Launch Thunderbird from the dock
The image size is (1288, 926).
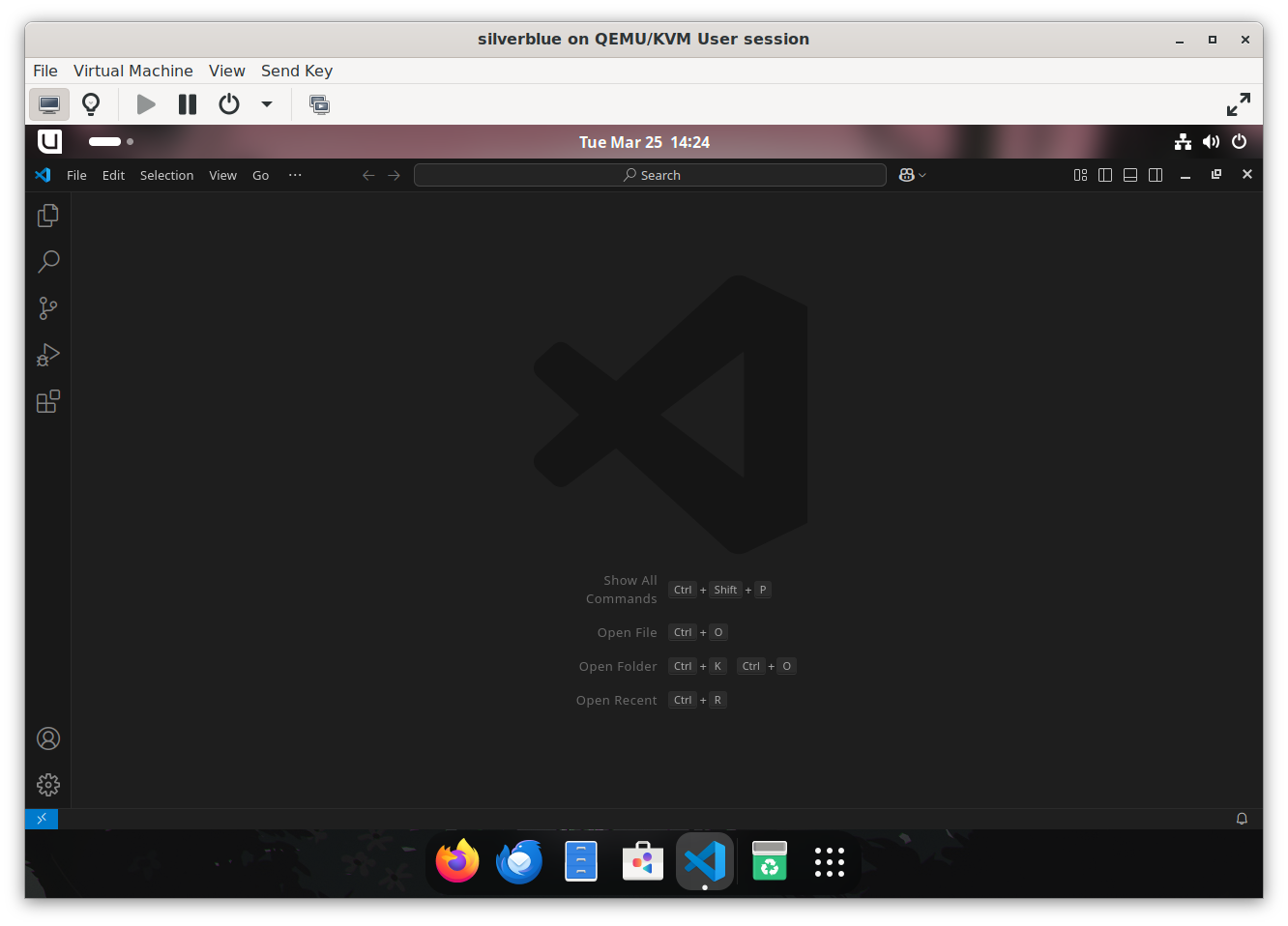tap(519, 861)
